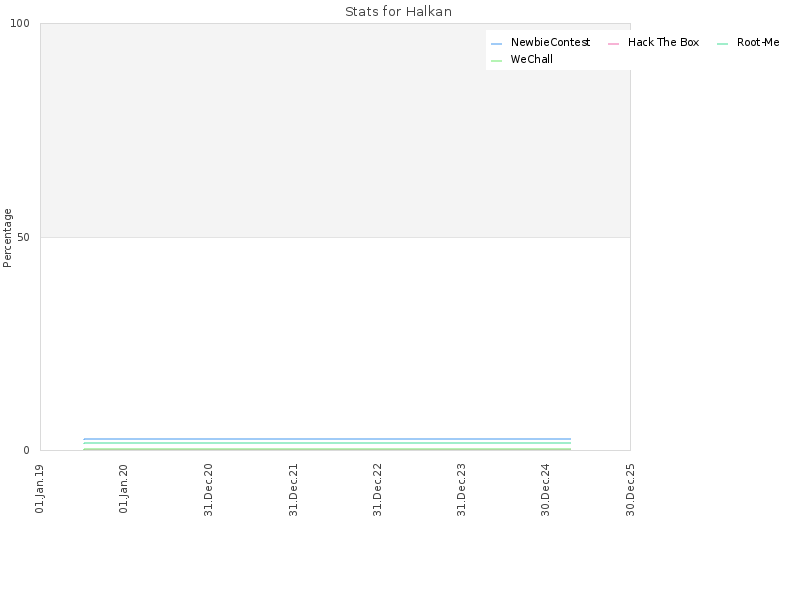Click the green WeChall legend color marker
The height and width of the screenshot is (600, 800).
[x=496, y=61]
